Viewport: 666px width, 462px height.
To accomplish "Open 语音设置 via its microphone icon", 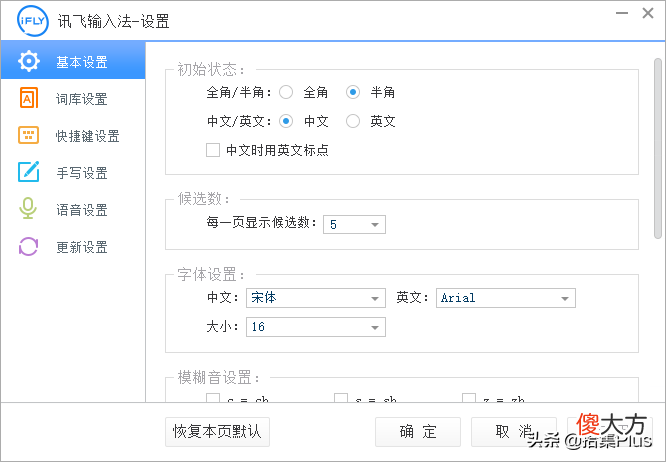I will coord(28,208).
